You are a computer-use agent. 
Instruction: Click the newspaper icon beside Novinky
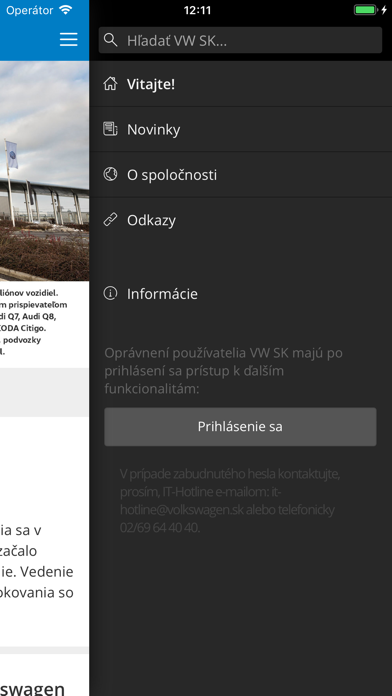(110, 129)
